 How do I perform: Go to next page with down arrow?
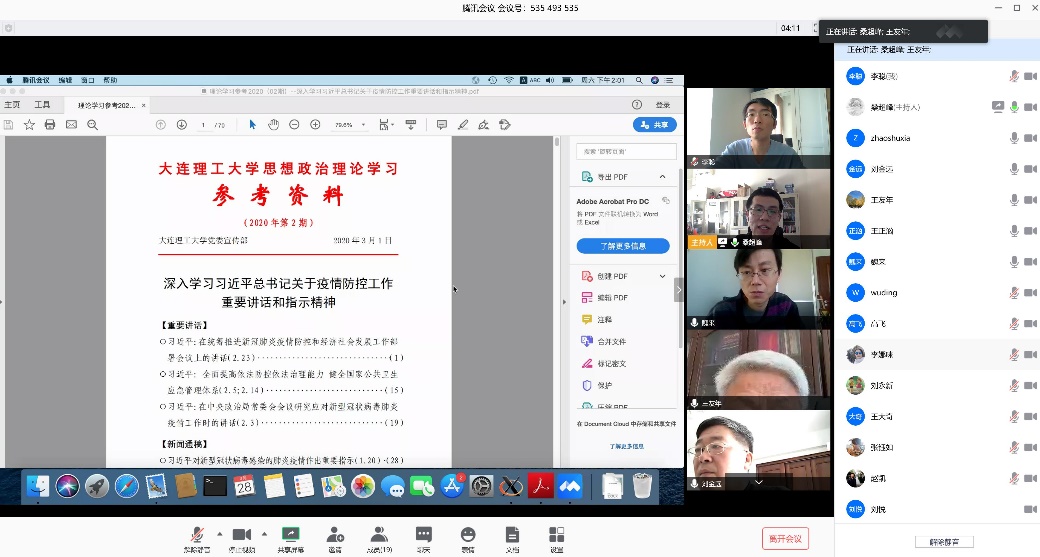[182, 125]
